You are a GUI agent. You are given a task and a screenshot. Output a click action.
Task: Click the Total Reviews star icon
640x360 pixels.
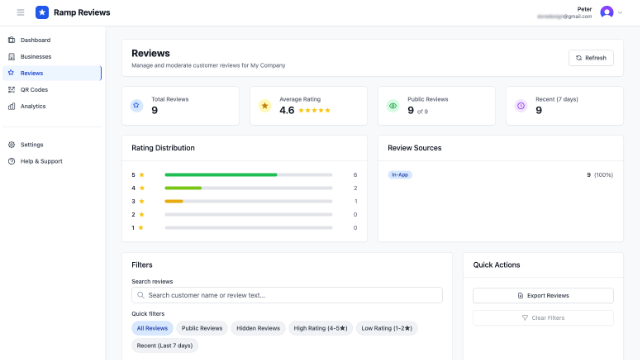[x=136, y=106]
